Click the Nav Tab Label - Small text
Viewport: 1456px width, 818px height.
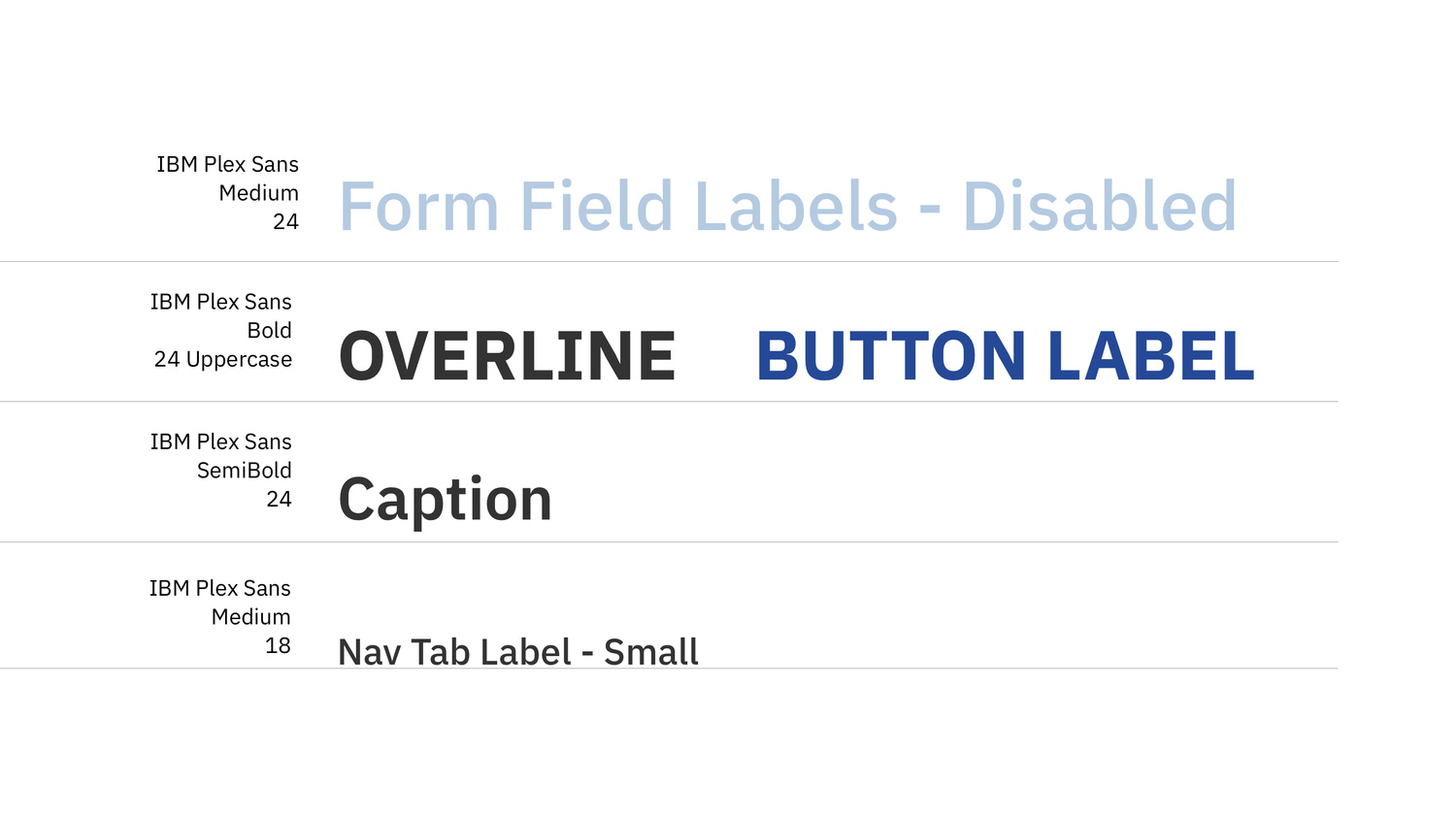(x=517, y=652)
